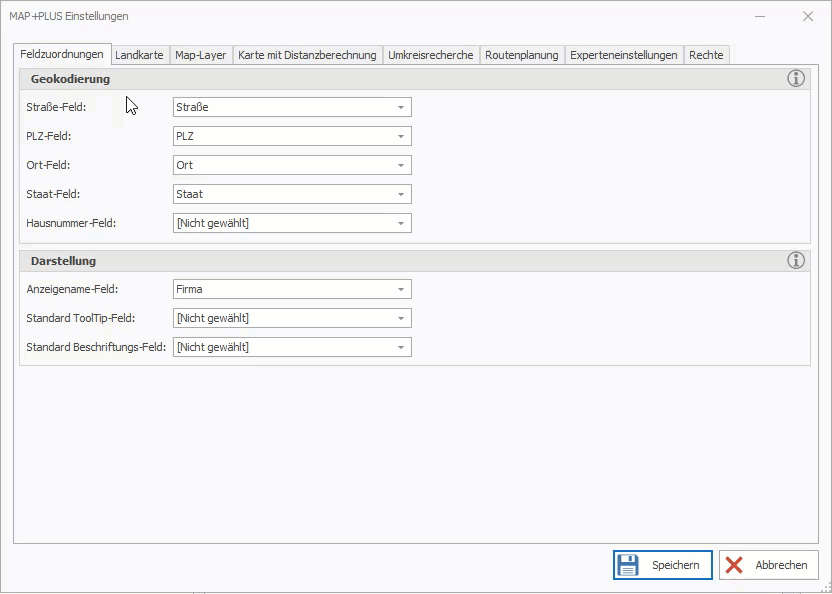This screenshot has width=832, height=594.
Task: Open the Routenplanung tab
Action: tap(521, 55)
